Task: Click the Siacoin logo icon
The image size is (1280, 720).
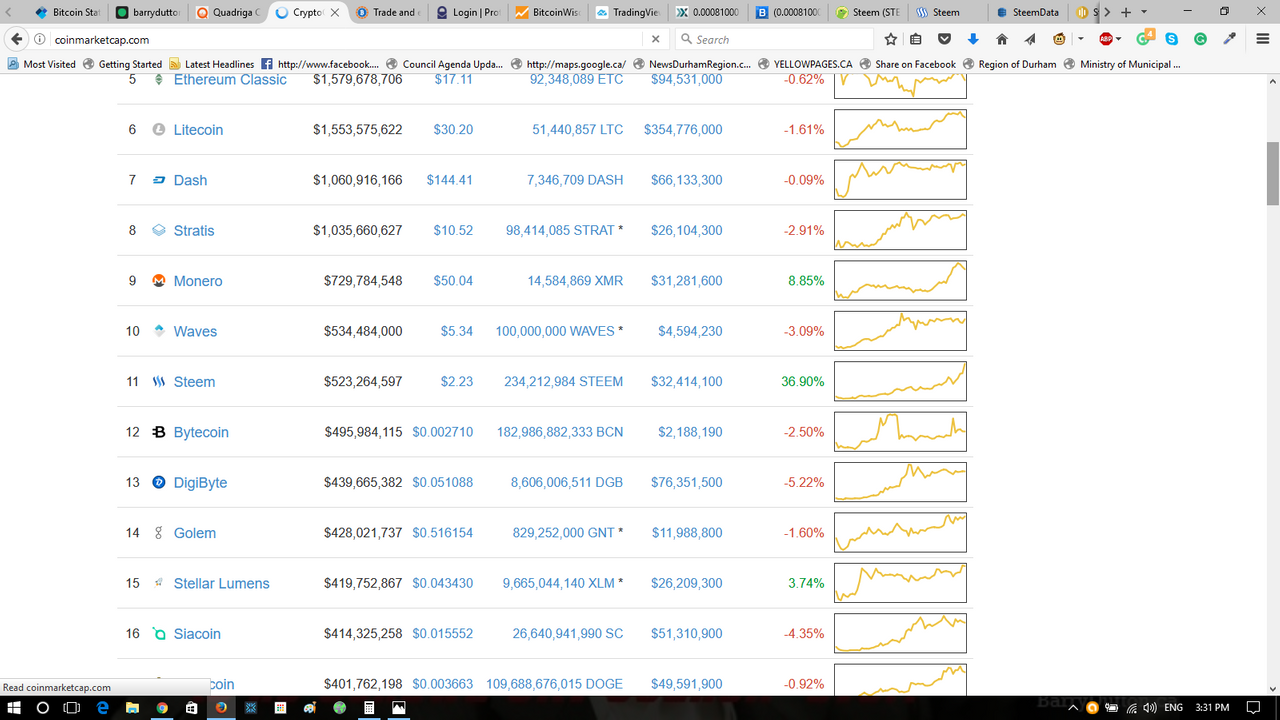Action: [158, 633]
